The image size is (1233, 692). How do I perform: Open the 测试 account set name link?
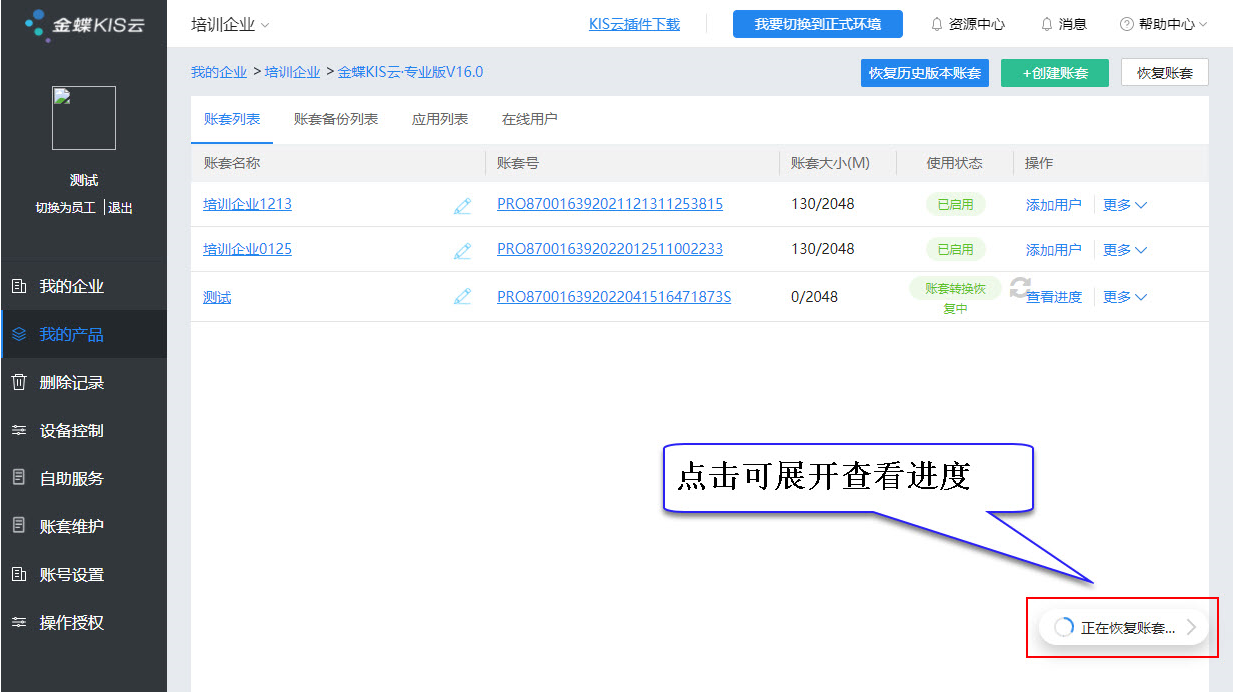click(x=217, y=297)
